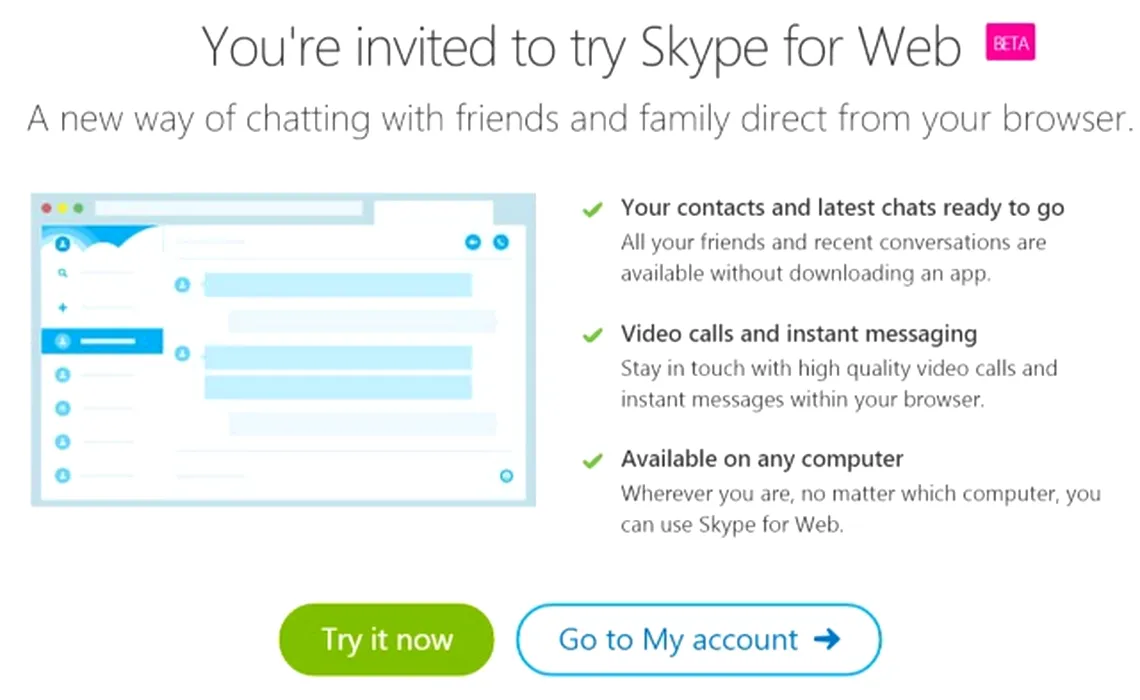Click the illustrated browser address bar
This screenshot has height=700, width=1140.
point(229,209)
